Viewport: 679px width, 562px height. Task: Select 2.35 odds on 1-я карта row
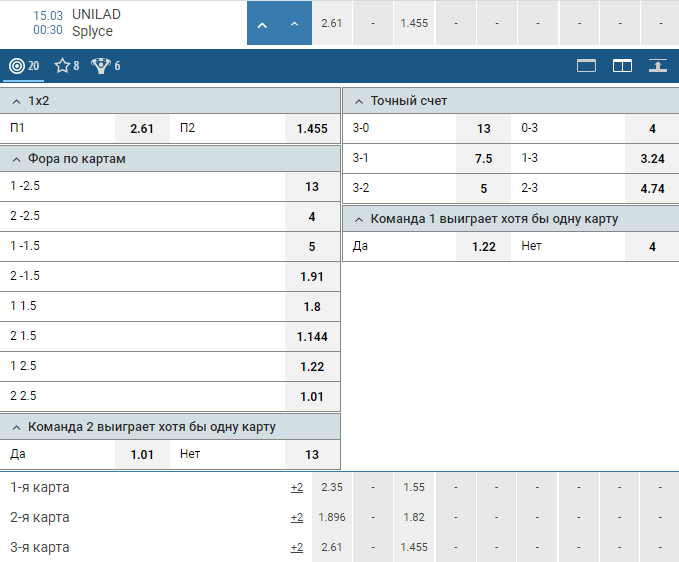(332, 487)
